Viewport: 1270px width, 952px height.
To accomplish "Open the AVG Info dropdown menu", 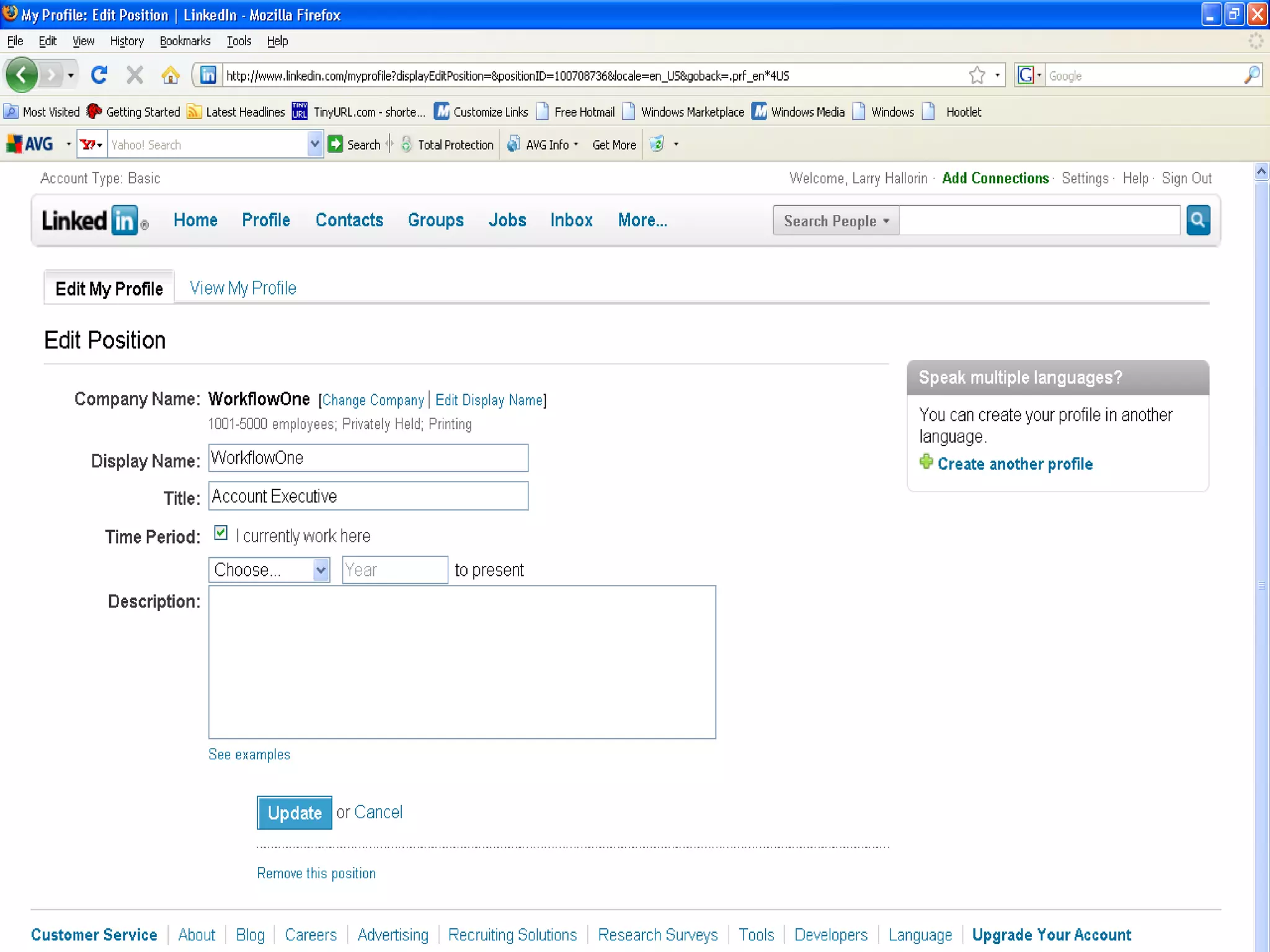I will click(546, 144).
